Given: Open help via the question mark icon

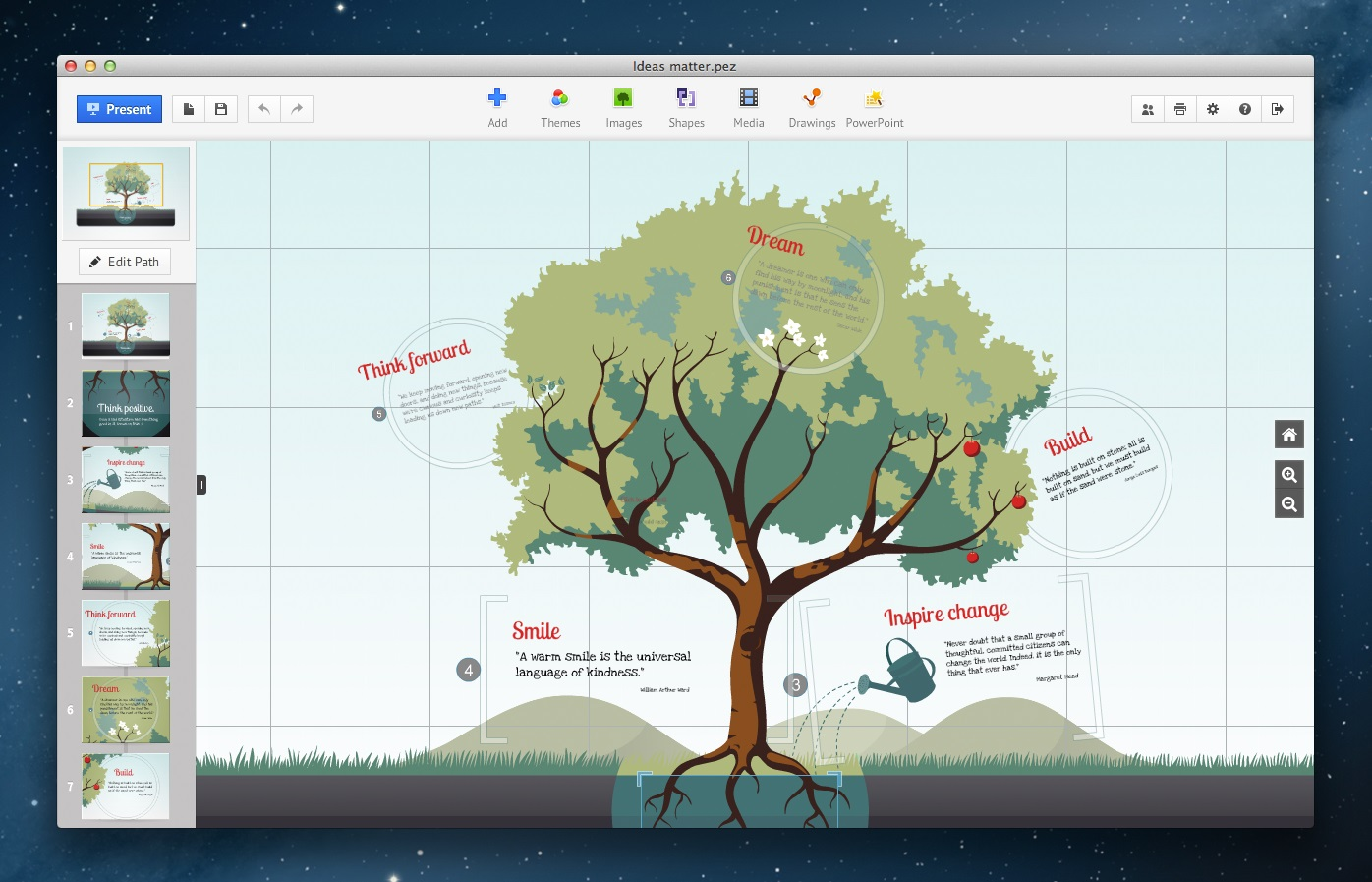Looking at the screenshot, I should (x=1244, y=109).
